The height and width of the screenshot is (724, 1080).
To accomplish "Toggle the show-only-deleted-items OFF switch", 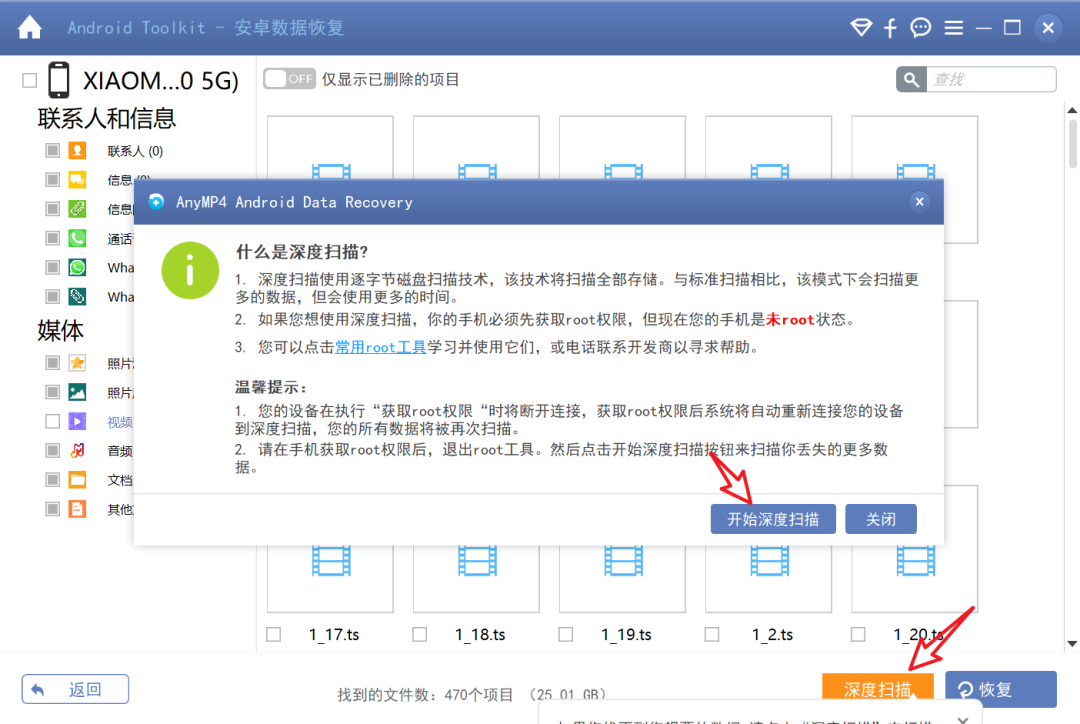I will pos(289,79).
